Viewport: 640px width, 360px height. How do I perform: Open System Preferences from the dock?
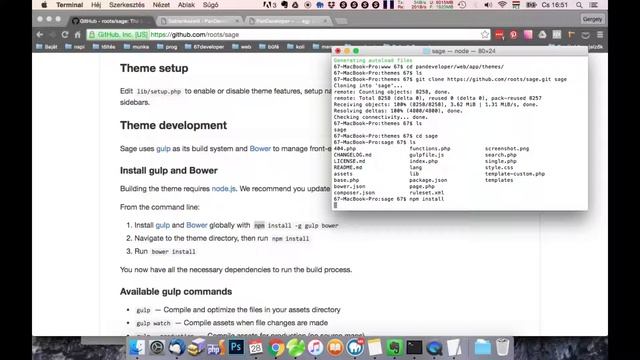pyautogui.click(x=157, y=347)
